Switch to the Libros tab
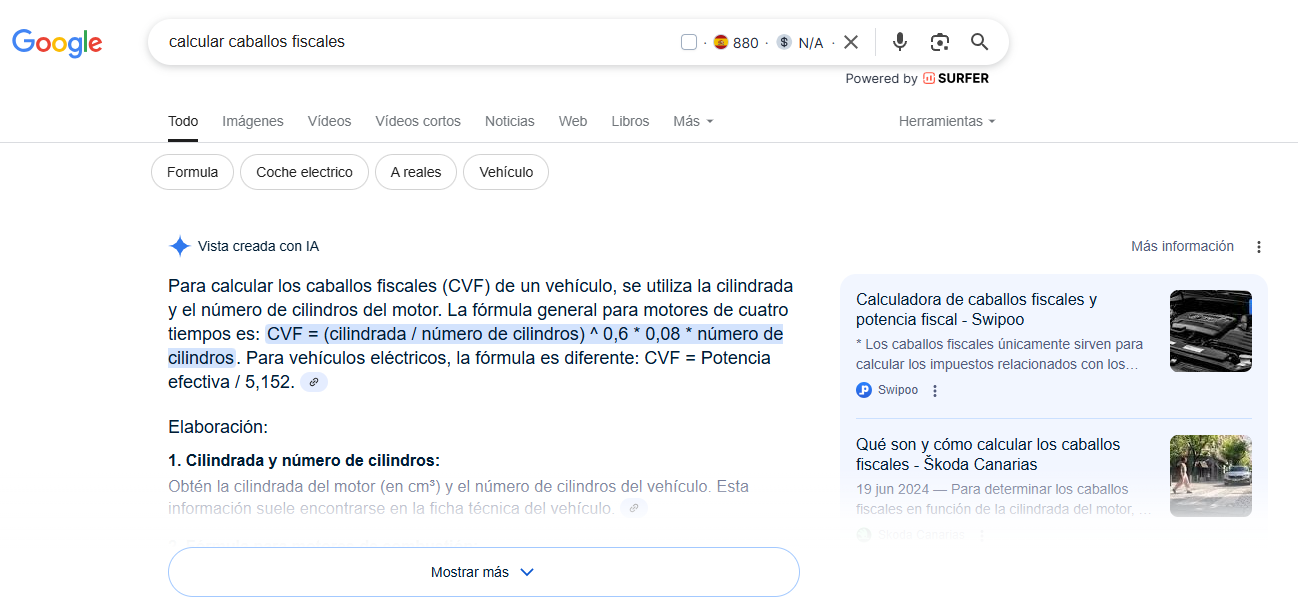This screenshot has height=612, width=1298. pos(630,121)
